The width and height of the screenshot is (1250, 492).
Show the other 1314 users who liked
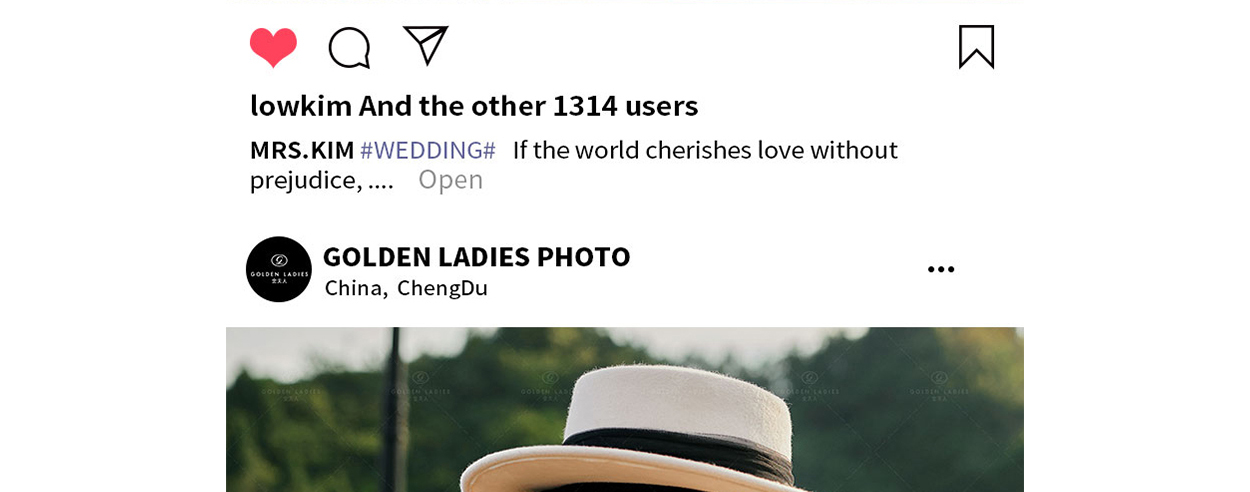(528, 105)
